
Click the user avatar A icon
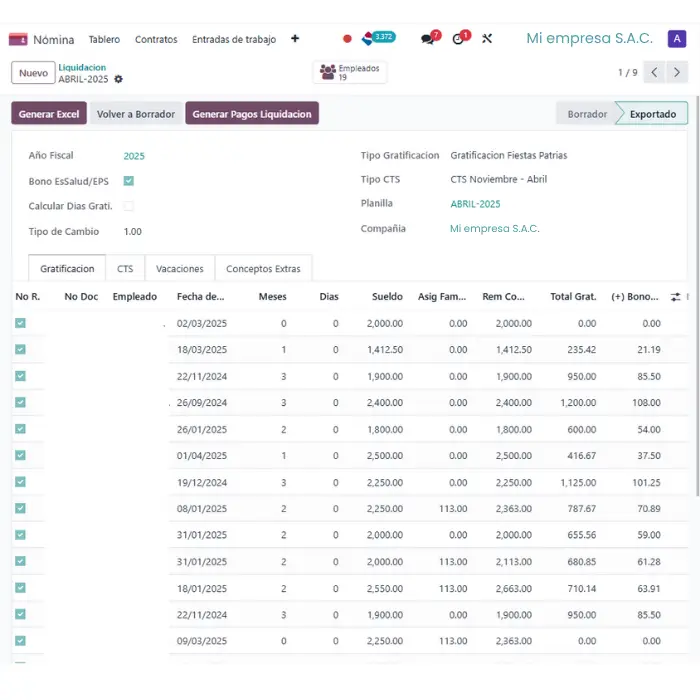[x=677, y=39]
